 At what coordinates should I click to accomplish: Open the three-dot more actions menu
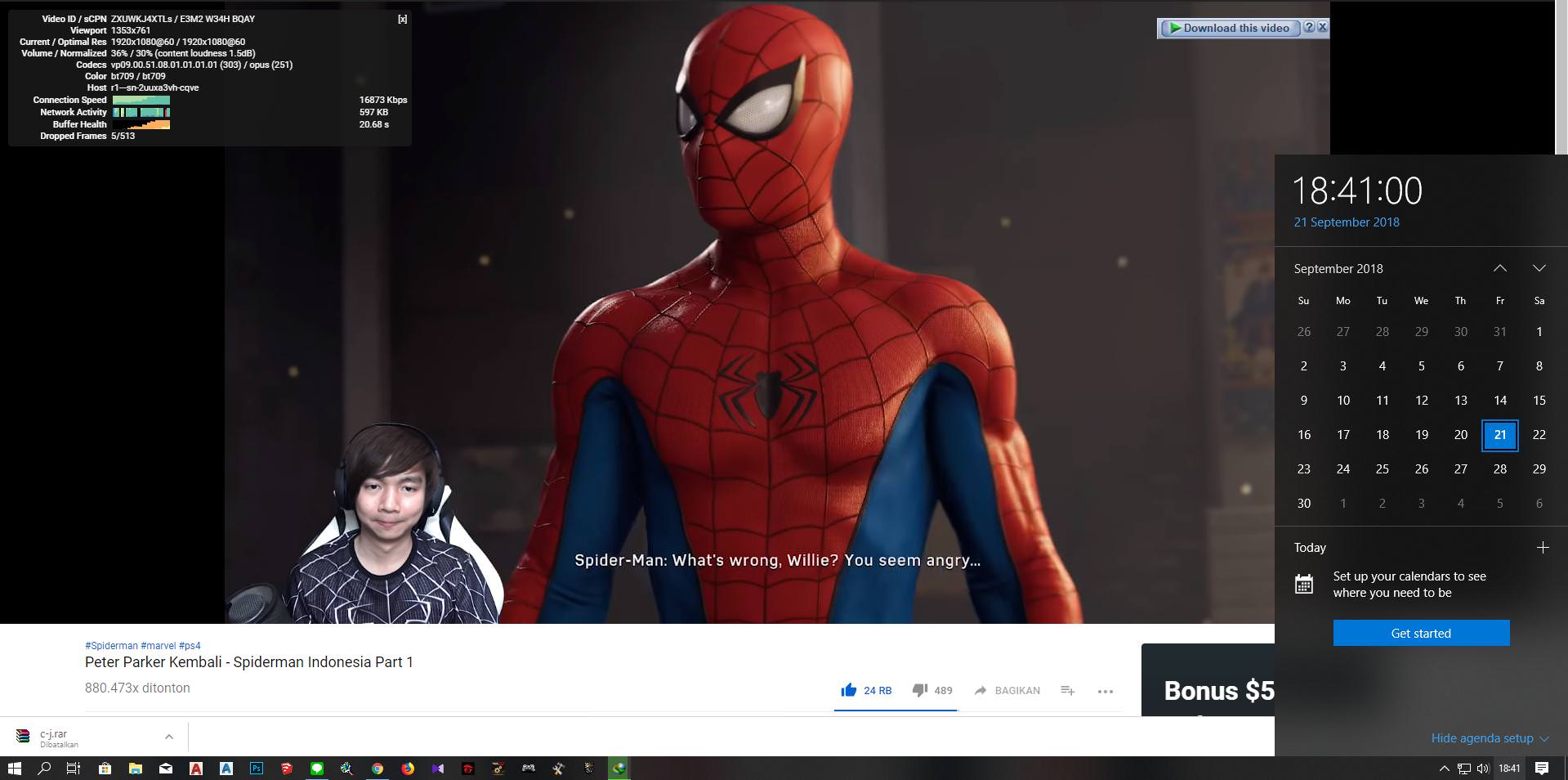click(x=1106, y=691)
